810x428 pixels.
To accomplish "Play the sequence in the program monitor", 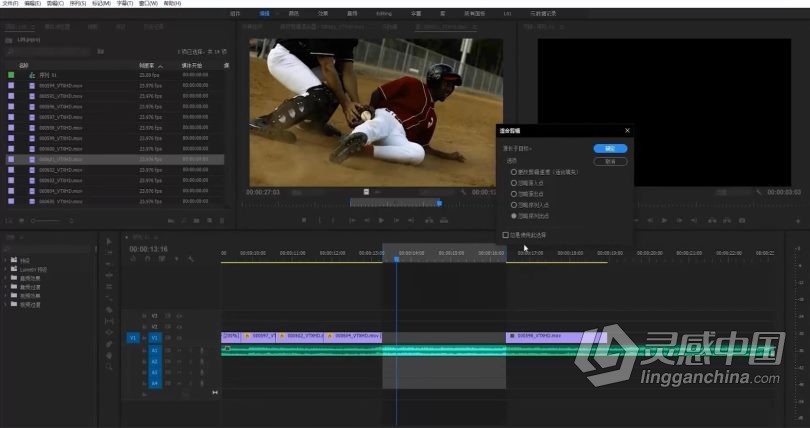I will pos(664,220).
